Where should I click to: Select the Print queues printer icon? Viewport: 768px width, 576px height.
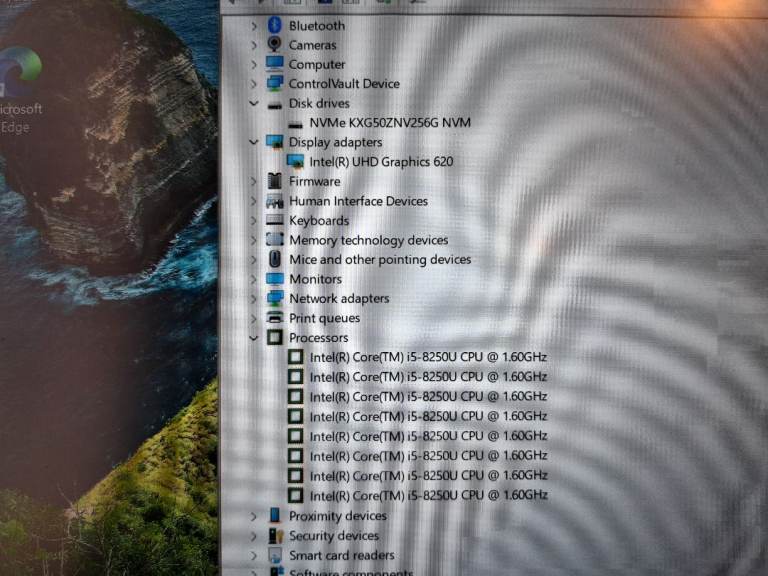tap(275, 318)
